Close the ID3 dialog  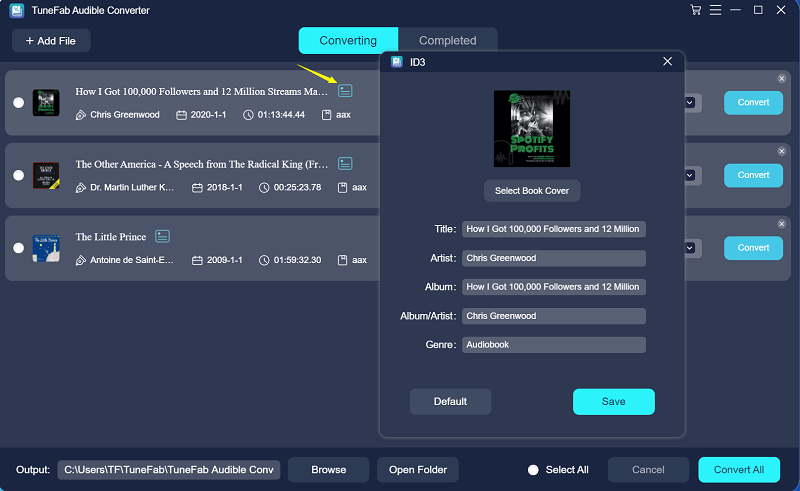click(668, 62)
